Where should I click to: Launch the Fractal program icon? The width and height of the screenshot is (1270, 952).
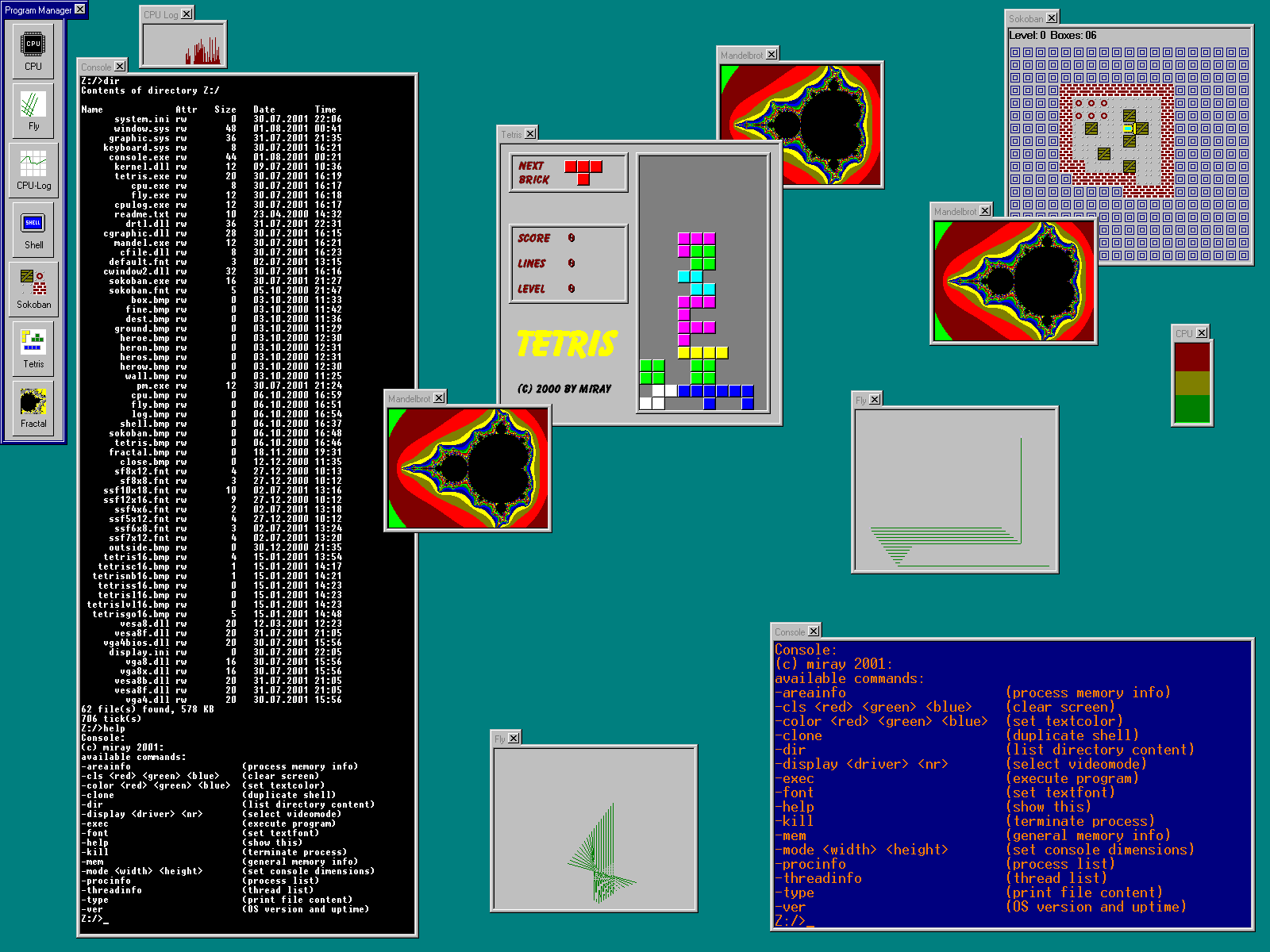tap(33, 407)
